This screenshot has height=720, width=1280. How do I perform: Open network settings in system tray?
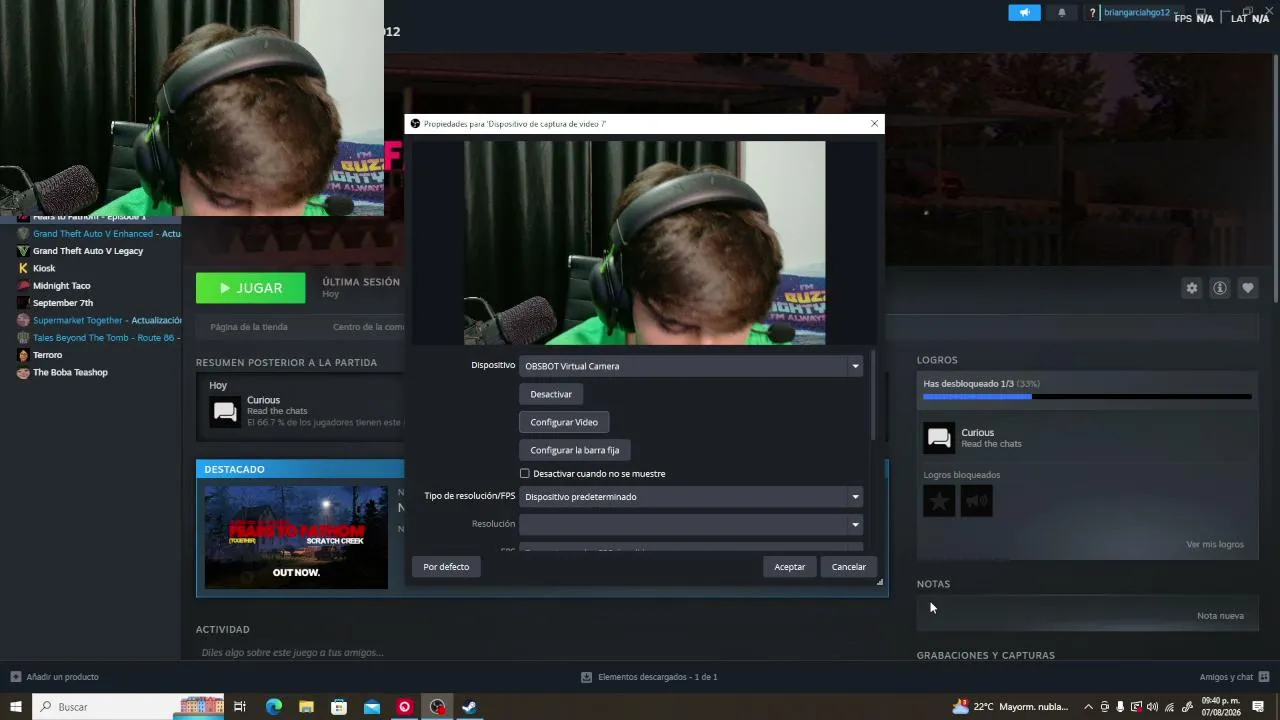tap(1169, 707)
